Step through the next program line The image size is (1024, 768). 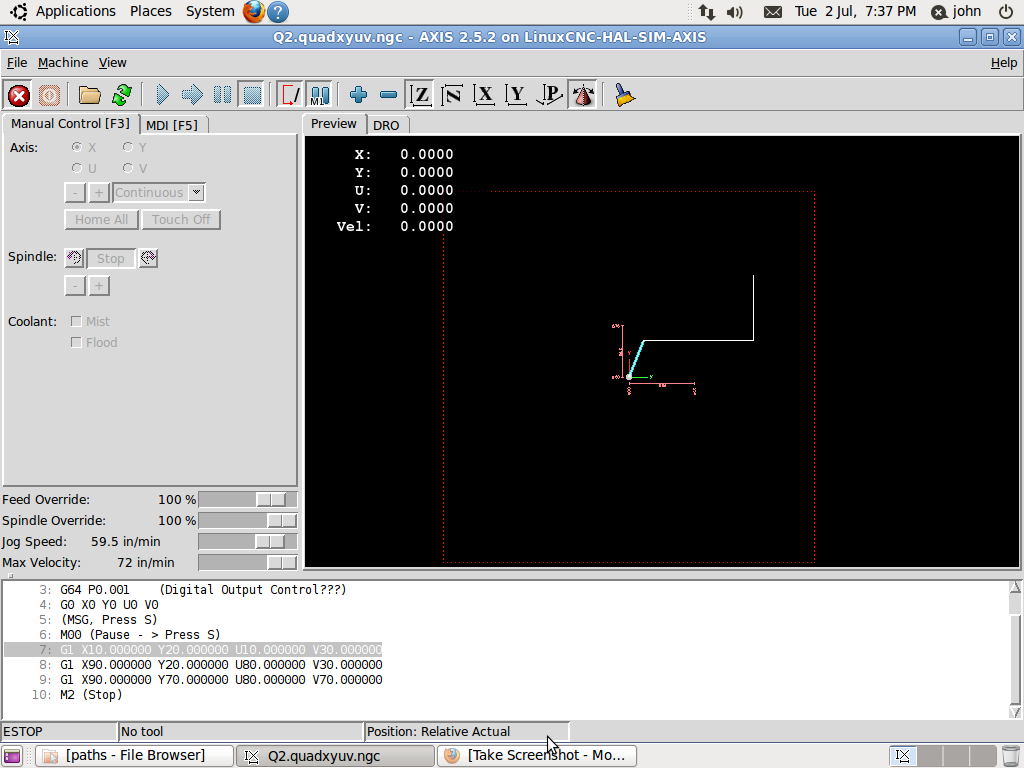pos(192,95)
